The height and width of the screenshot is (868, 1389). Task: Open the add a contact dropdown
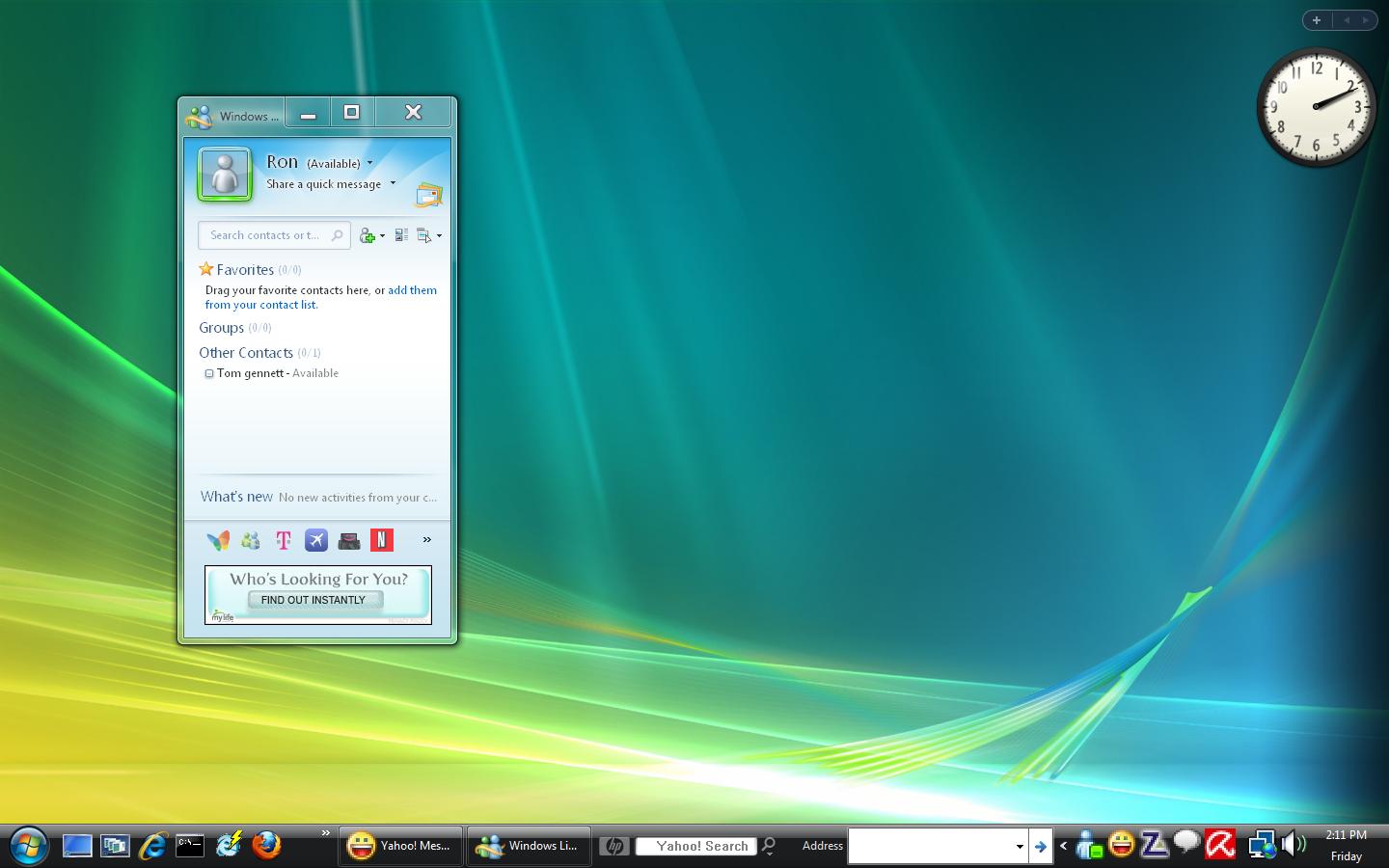pyautogui.click(x=371, y=235)
